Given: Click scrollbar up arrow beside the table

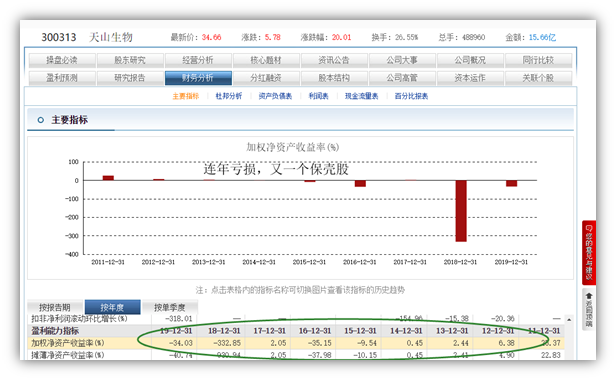Looking at the screenshot, I should click(x=568, y=319).
